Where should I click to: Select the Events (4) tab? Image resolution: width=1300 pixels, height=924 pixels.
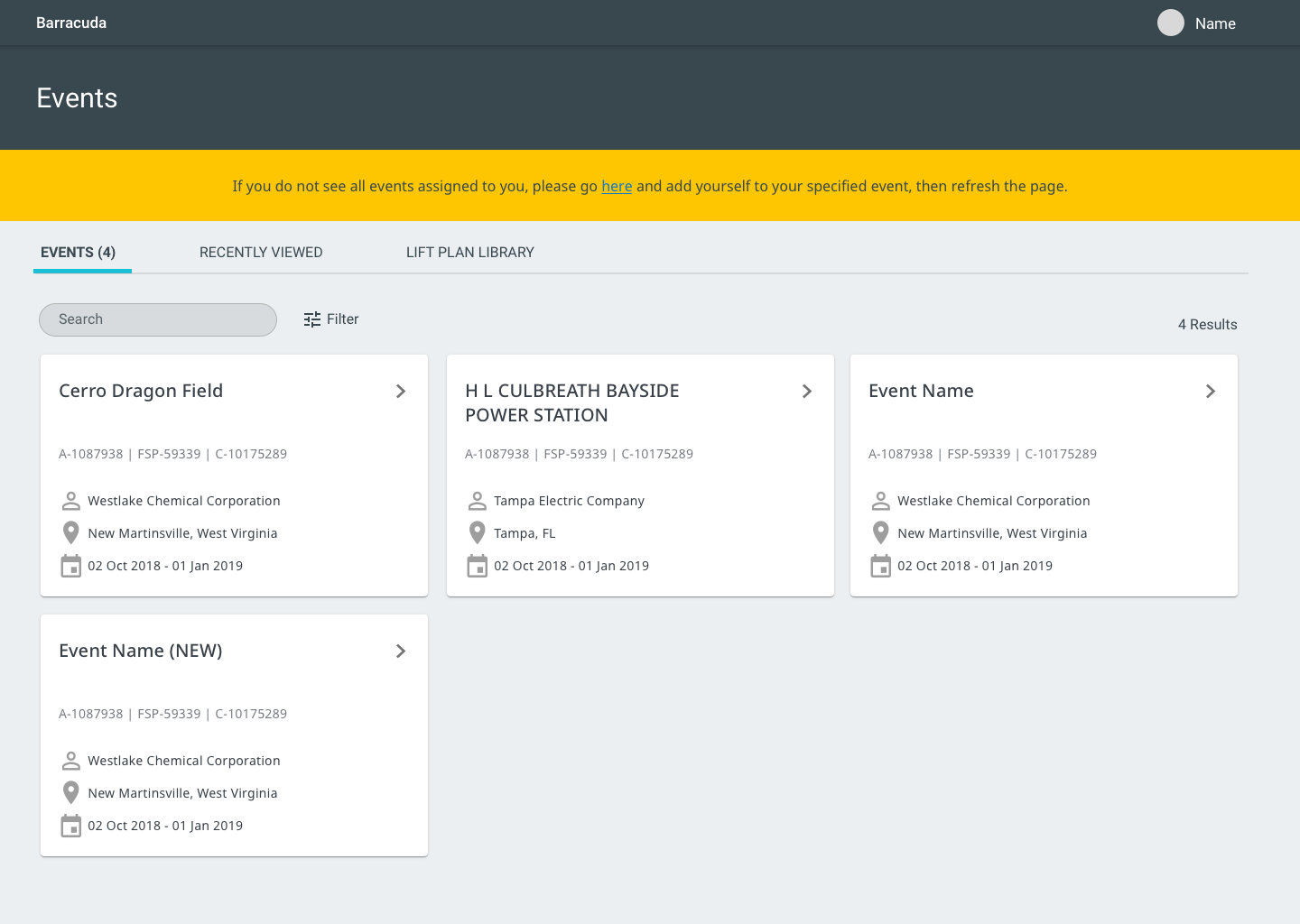point(79,253)
